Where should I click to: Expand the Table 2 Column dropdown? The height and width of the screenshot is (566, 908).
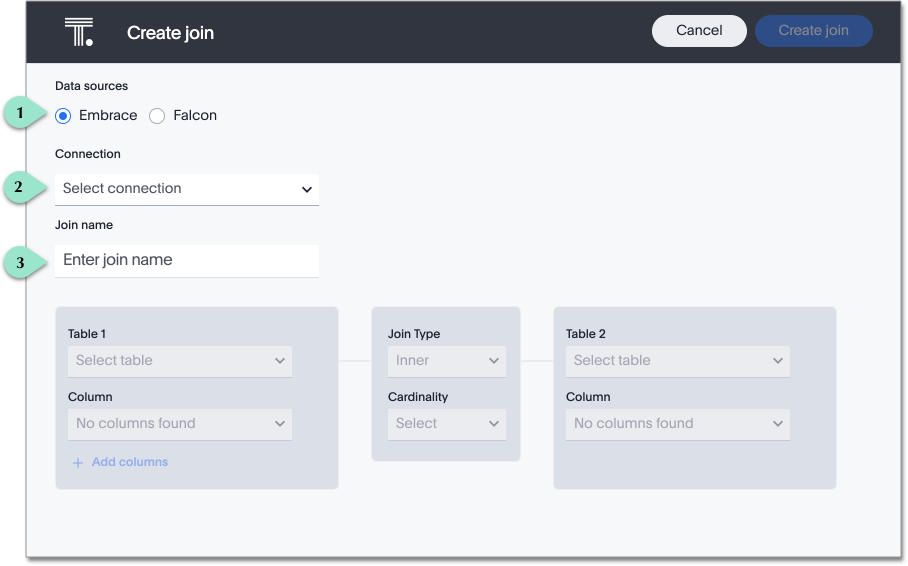pyautogui.click(x=678, y=424)
